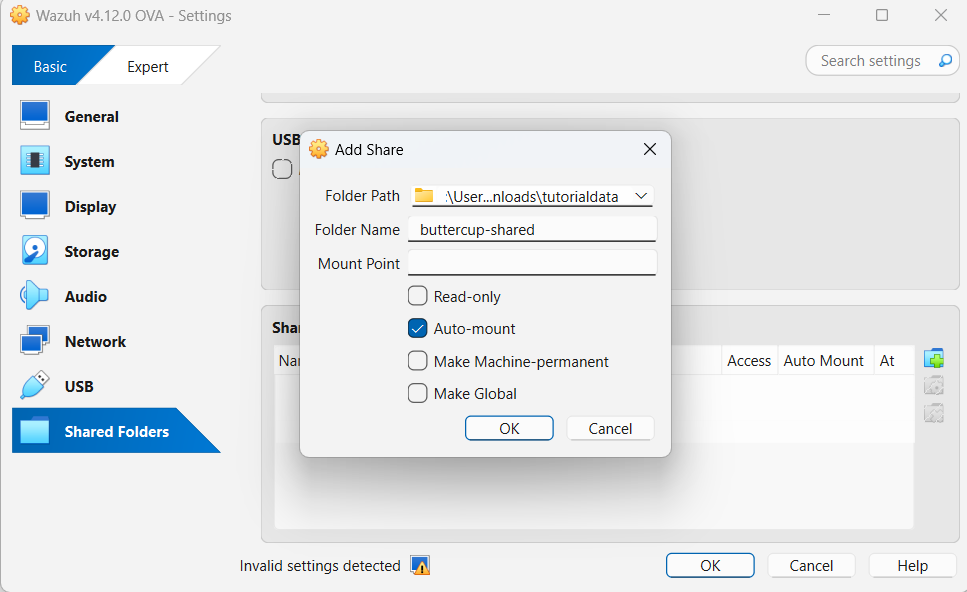Image resolution: width=967 pixels, height=592 pixels.
Task: Tick the Make Global checkbox
Action: tap(418, 393)
